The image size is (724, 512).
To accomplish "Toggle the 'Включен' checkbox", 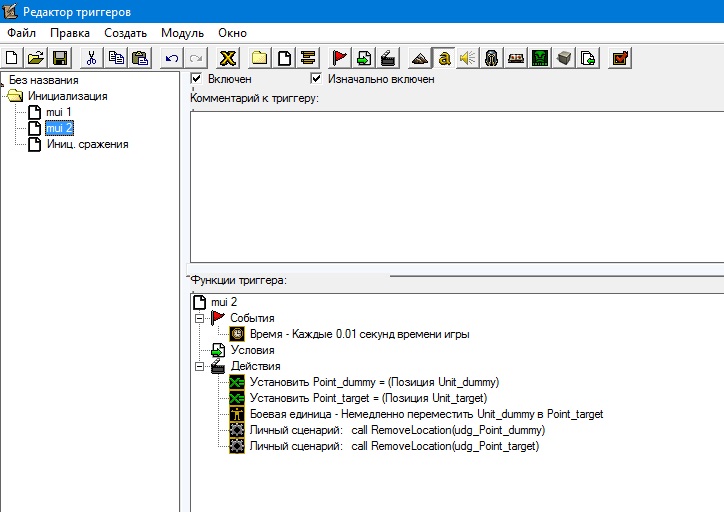I will click(x=196, y=78).
